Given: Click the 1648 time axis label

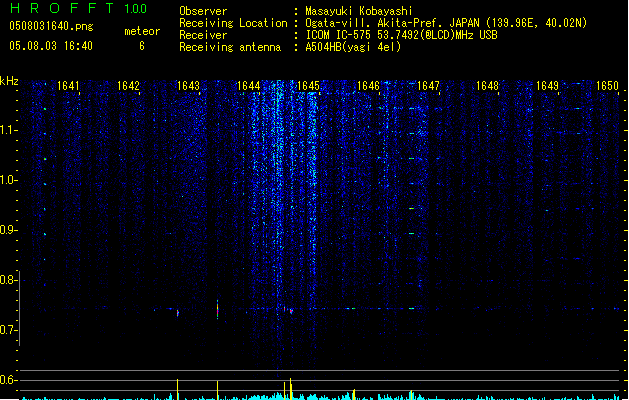Looking at the screenshot, I should pyautogui.click(x=487, y=85).
